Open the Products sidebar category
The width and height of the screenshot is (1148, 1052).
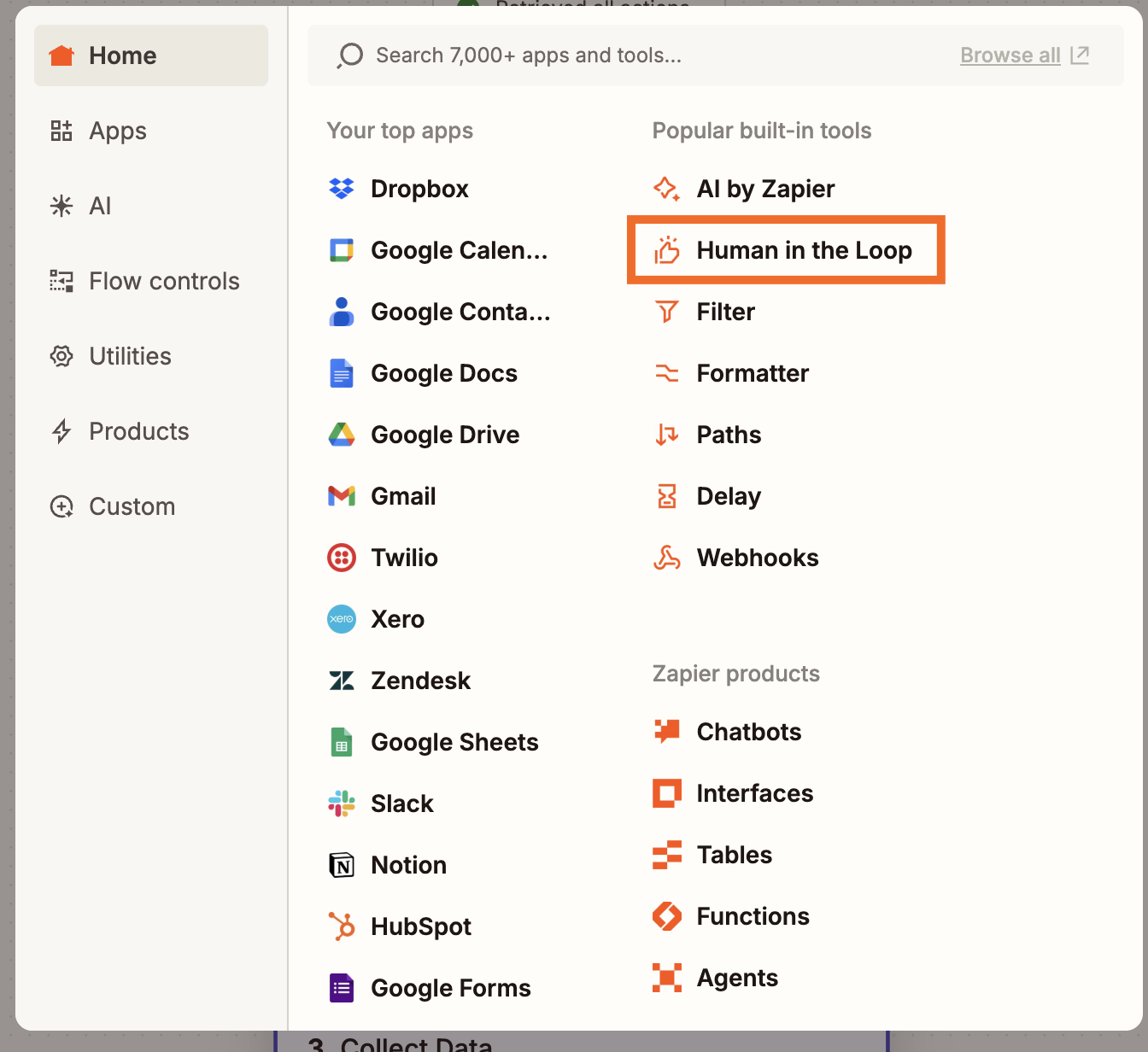[151, 431]
